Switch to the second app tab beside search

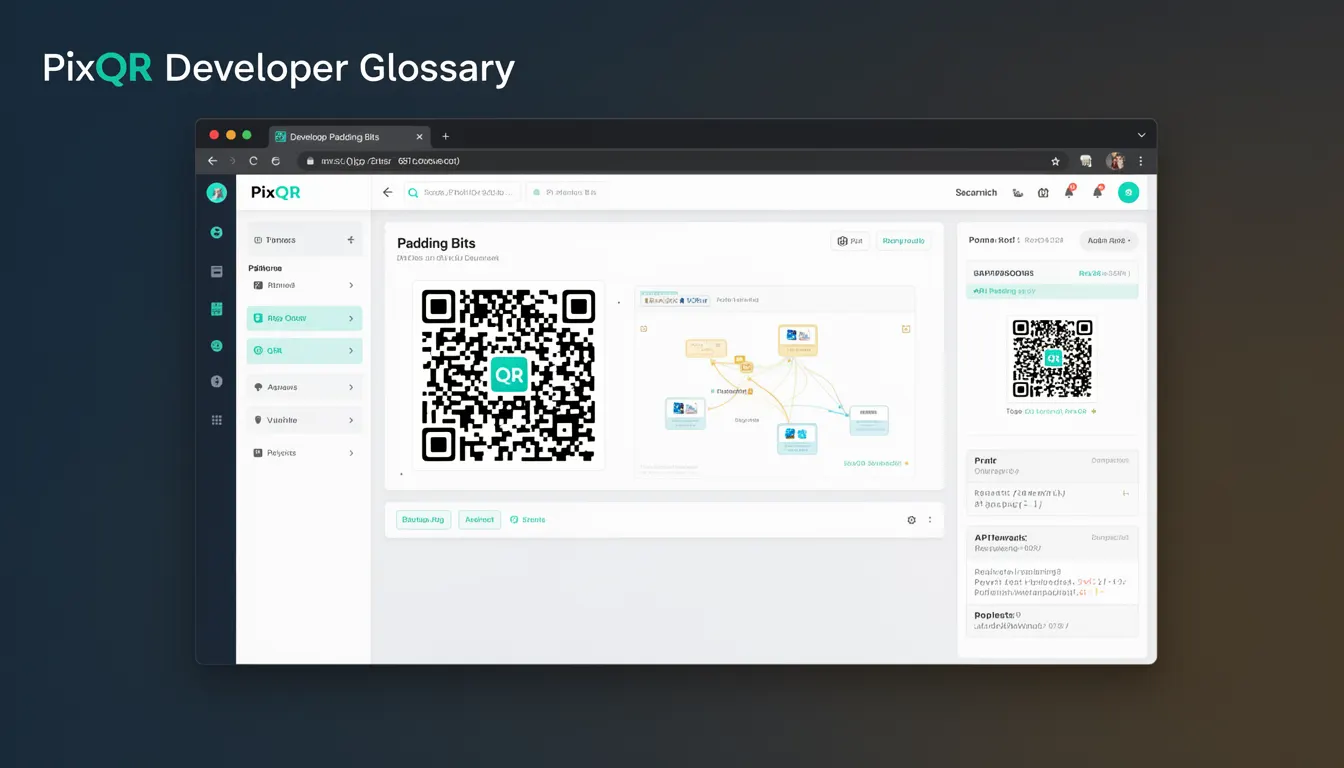566,192
